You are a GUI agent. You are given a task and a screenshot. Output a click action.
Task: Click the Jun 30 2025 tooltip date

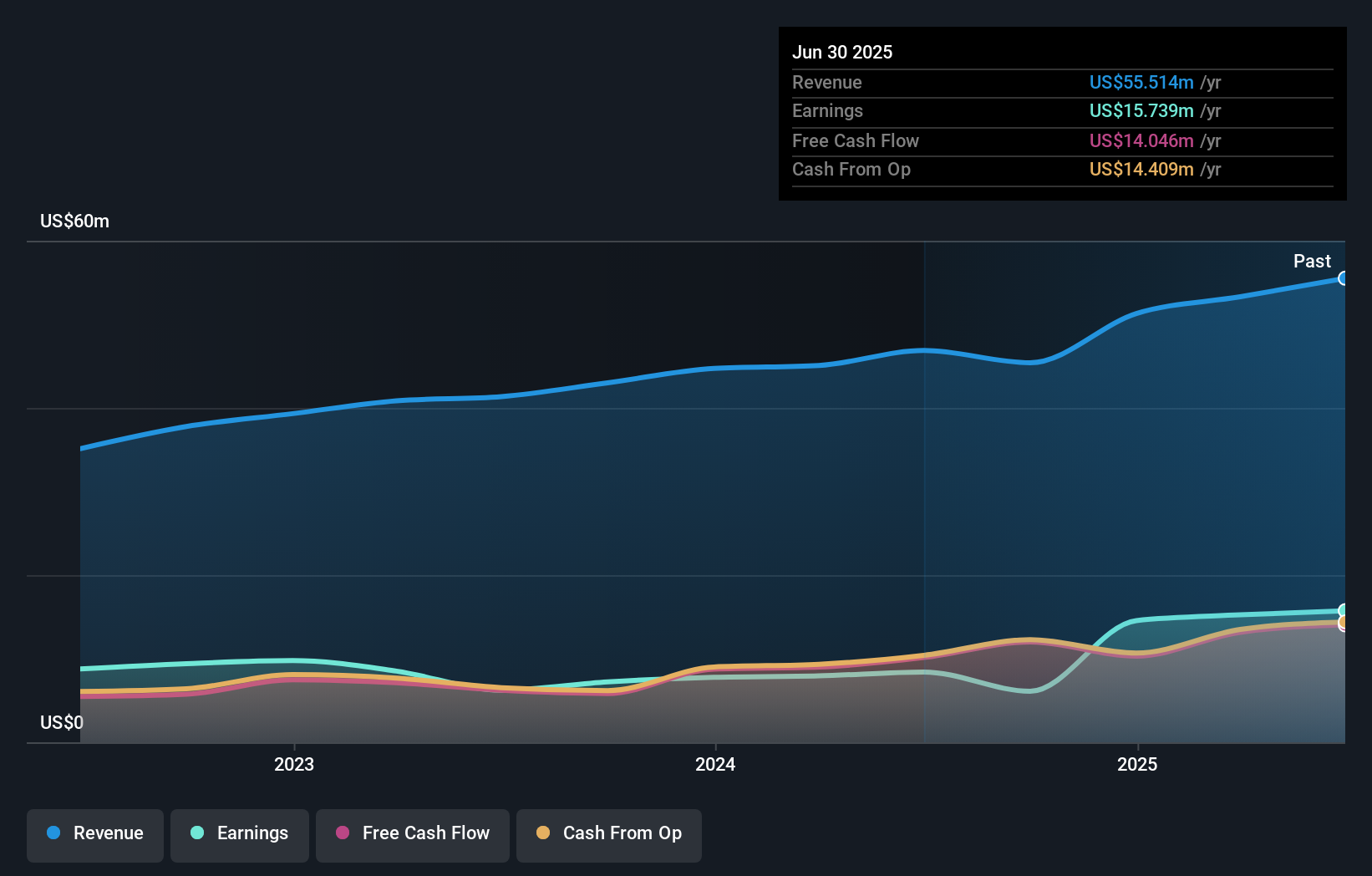[x=842, y=53]
